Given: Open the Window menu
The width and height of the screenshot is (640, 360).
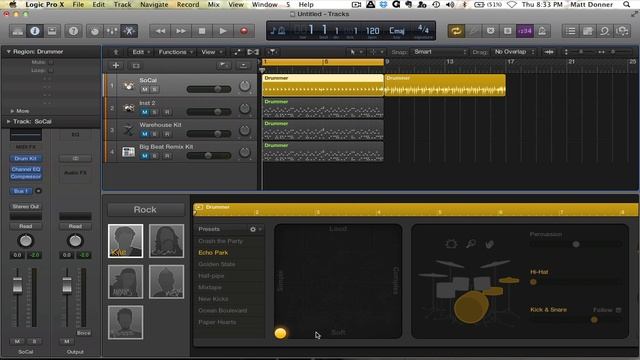Looking at the screenshot, I should 264,4.
